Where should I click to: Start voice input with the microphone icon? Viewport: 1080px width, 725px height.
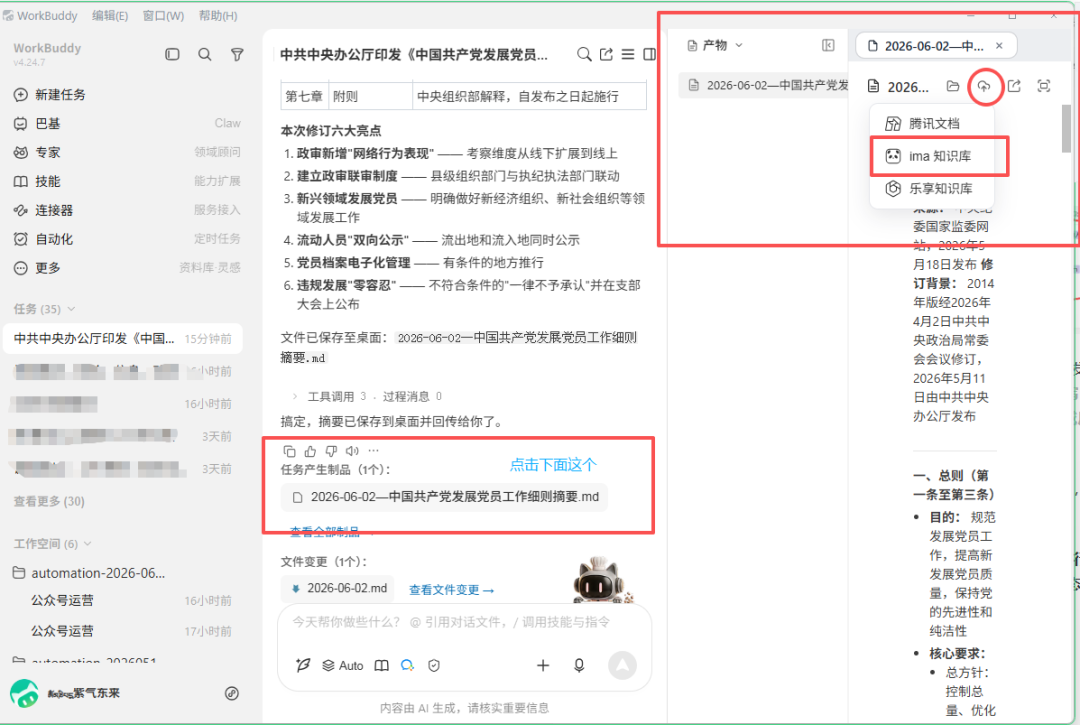[579, 665]
